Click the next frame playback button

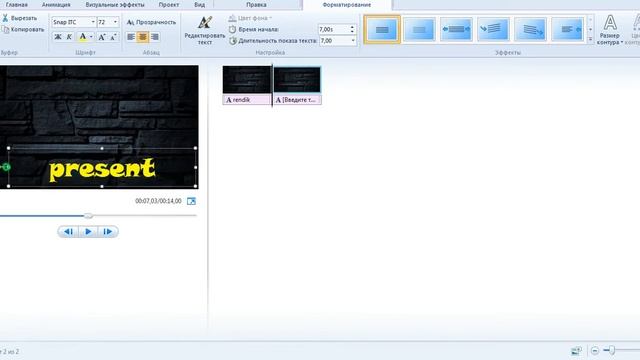tap(108, 232)
